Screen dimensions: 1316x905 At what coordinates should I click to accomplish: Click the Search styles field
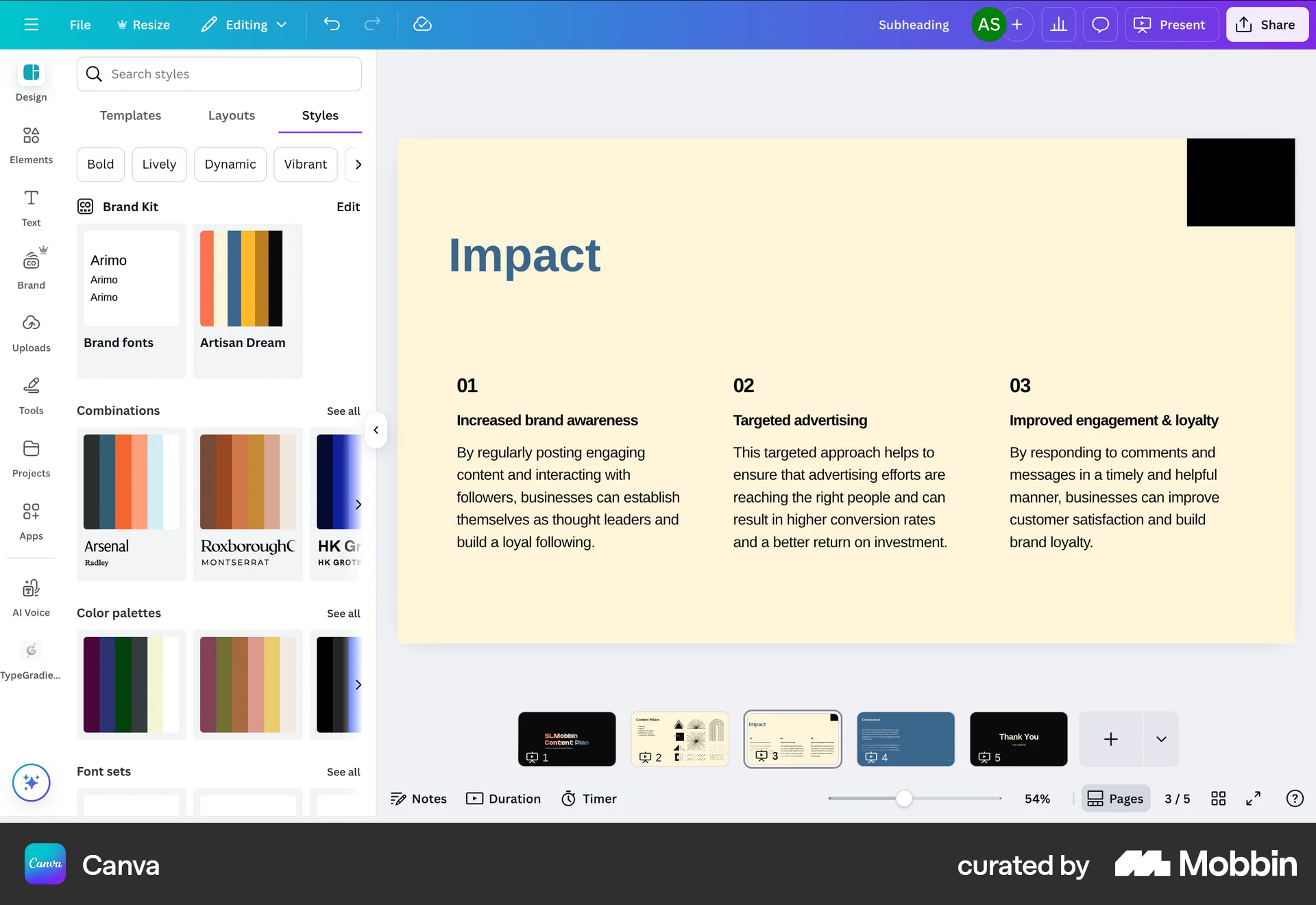pyautogui.click(x=219, y=74)
